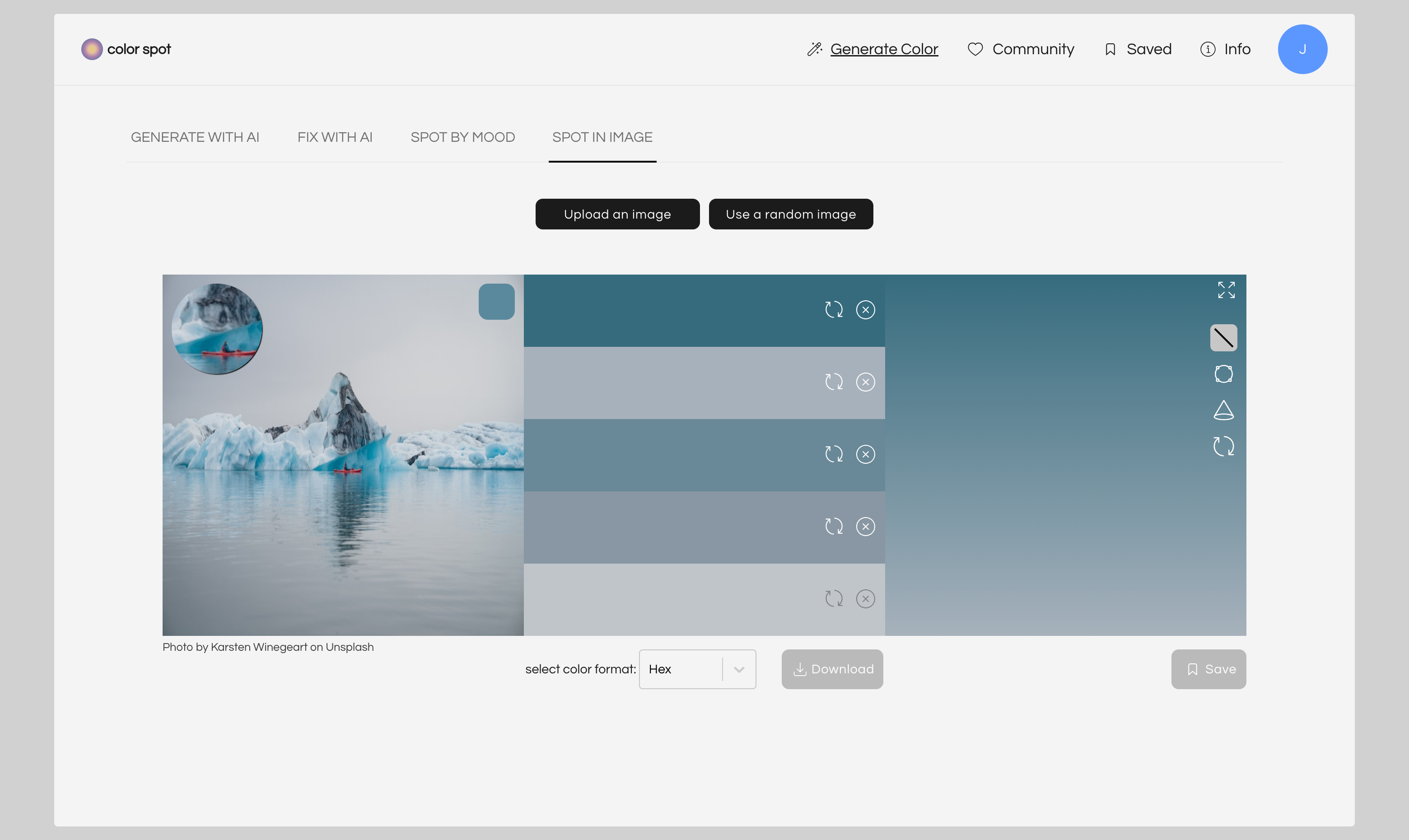Select the linear gradient diagonal line icon

(x=1223, y=338)
